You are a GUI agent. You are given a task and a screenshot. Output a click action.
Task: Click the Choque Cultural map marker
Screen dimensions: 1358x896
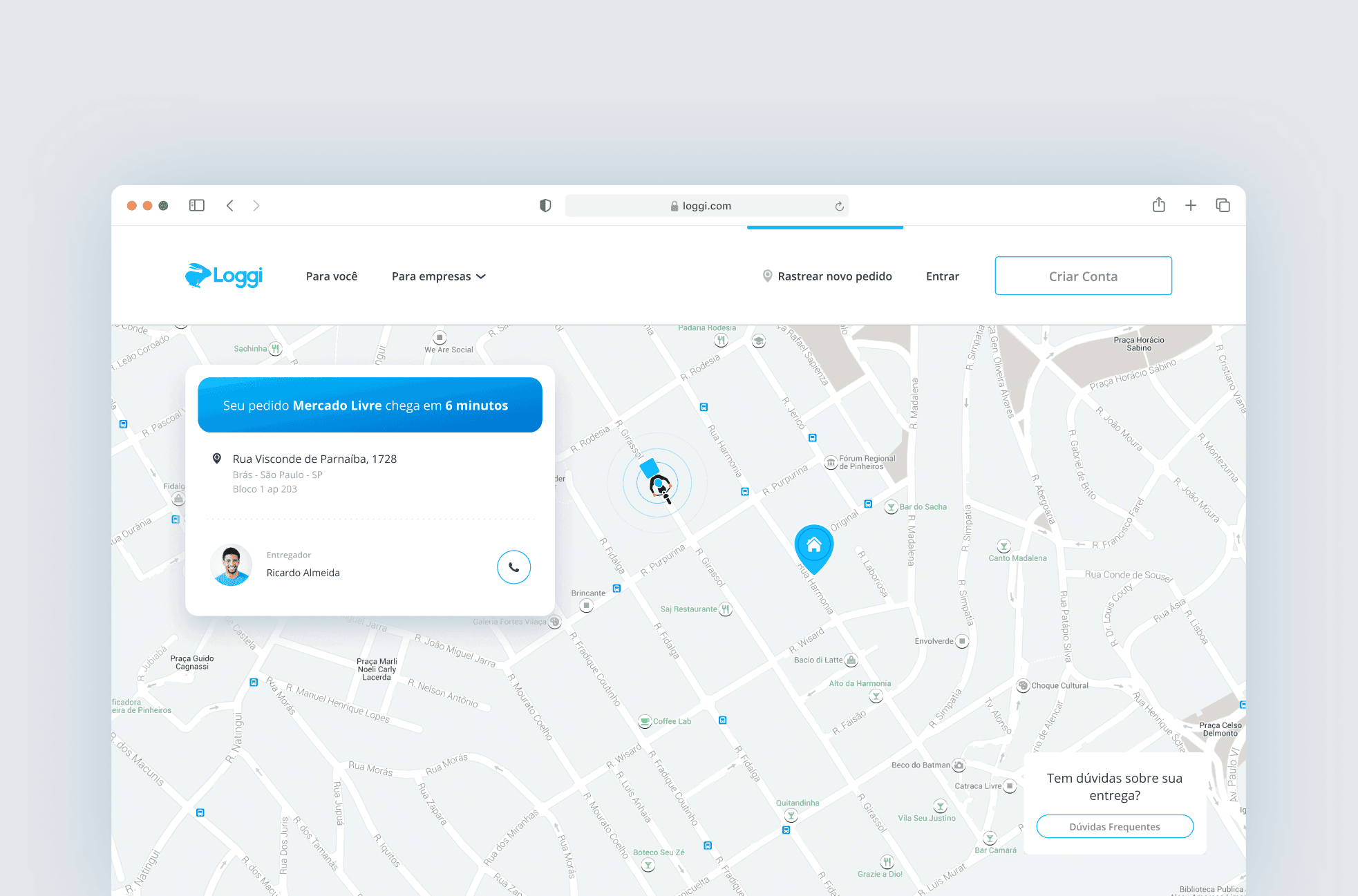click(x=1024, y=685)
